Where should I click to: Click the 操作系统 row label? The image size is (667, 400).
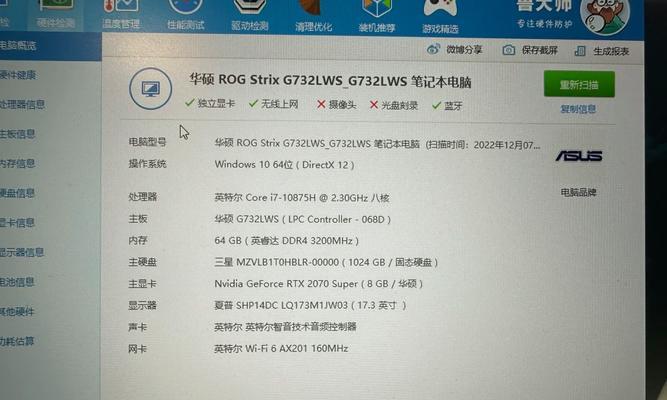tap(147, 163)
